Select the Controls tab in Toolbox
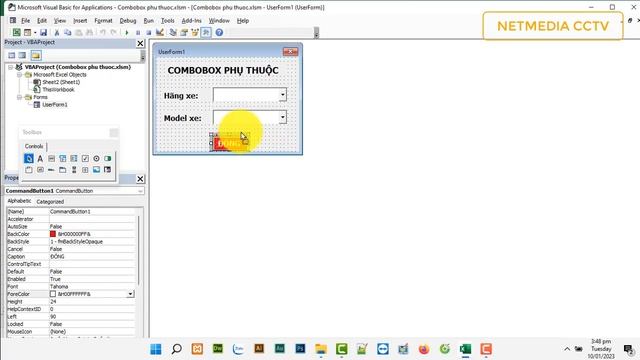Image resolution: width=640 pixels, height=360 pixels. click(34, 146)
